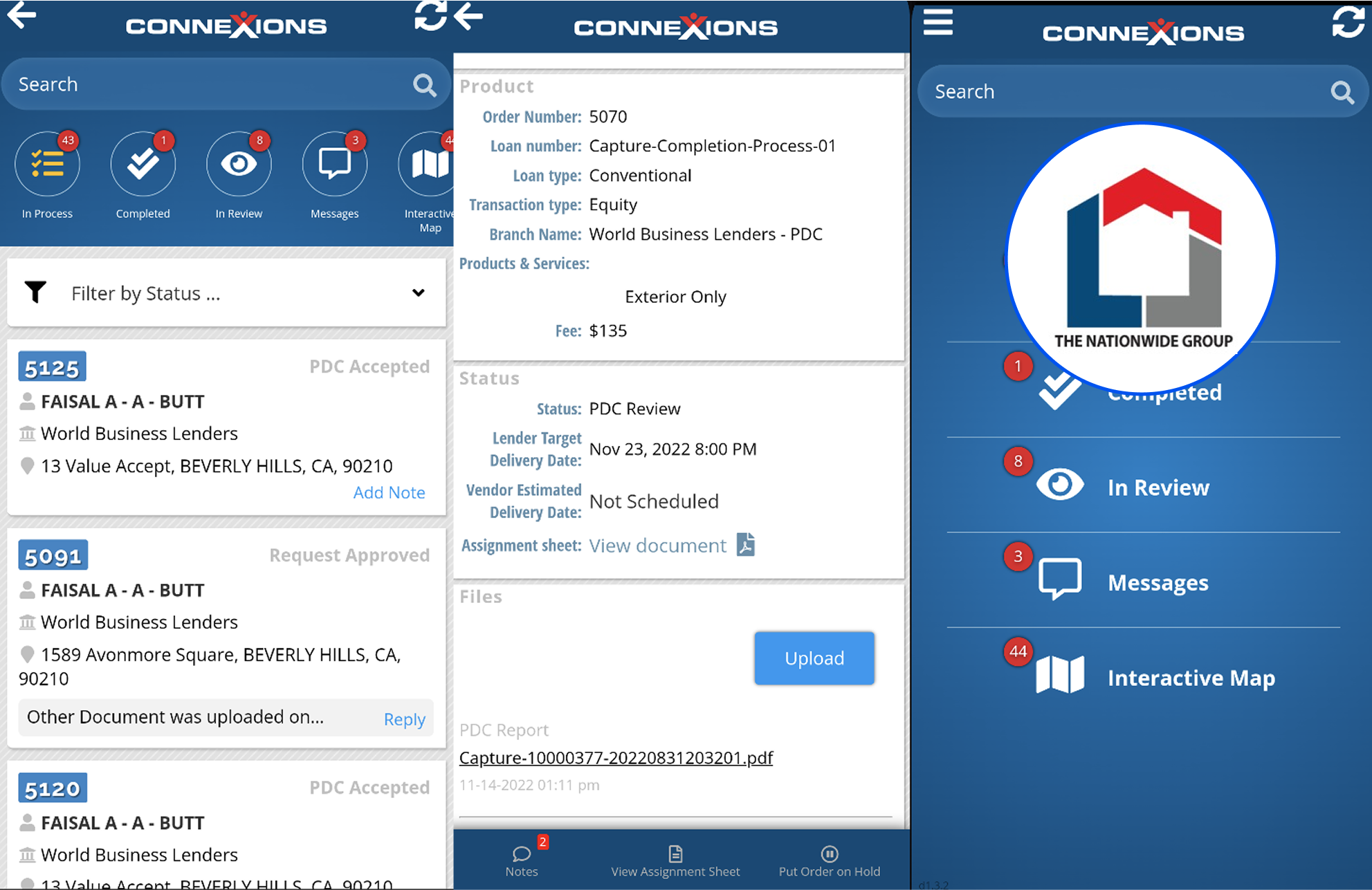Click PDC Accepted status on order 5125
The image size is (1372, 890).
click(x=369, y=367)
